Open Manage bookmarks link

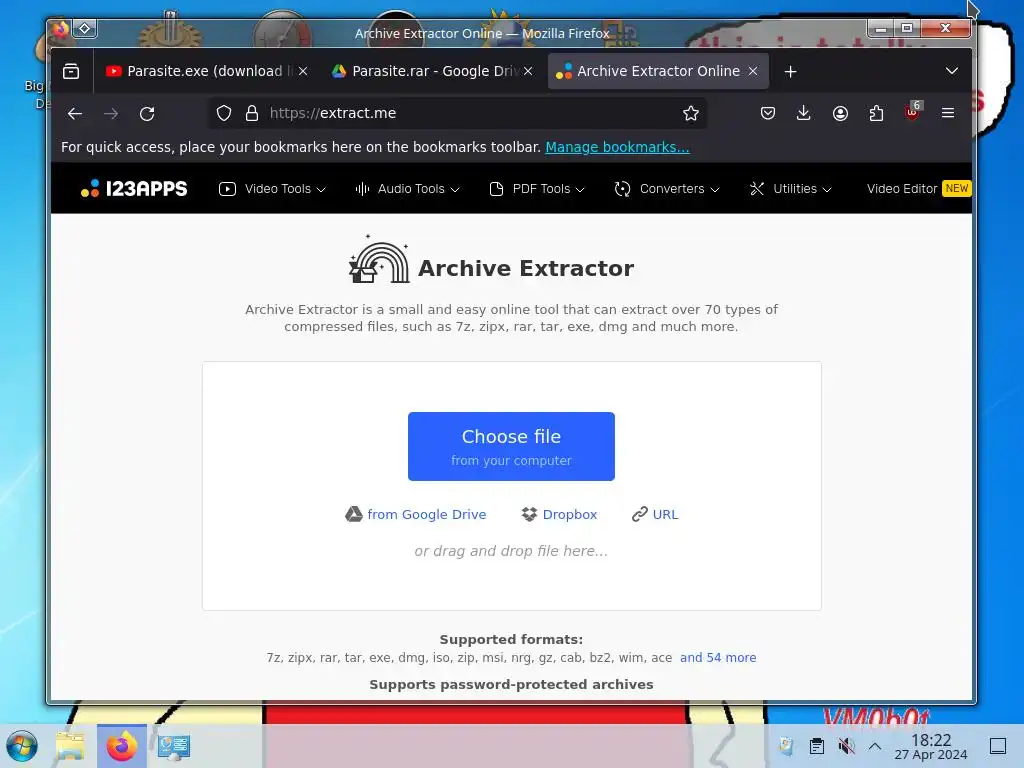coord(617,147)
